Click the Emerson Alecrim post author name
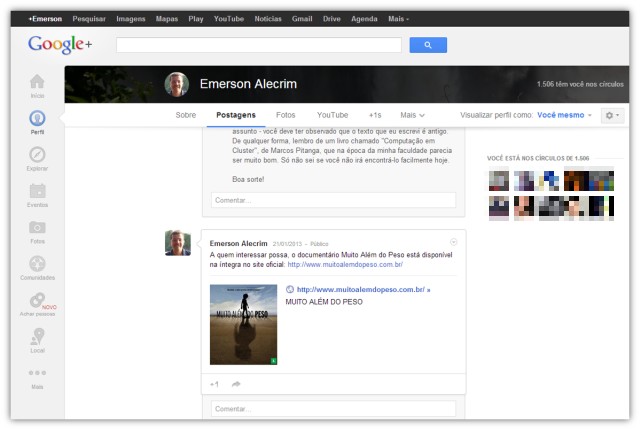Image resolution: width=640 pixels, height=430 pixels. point(238,243)
